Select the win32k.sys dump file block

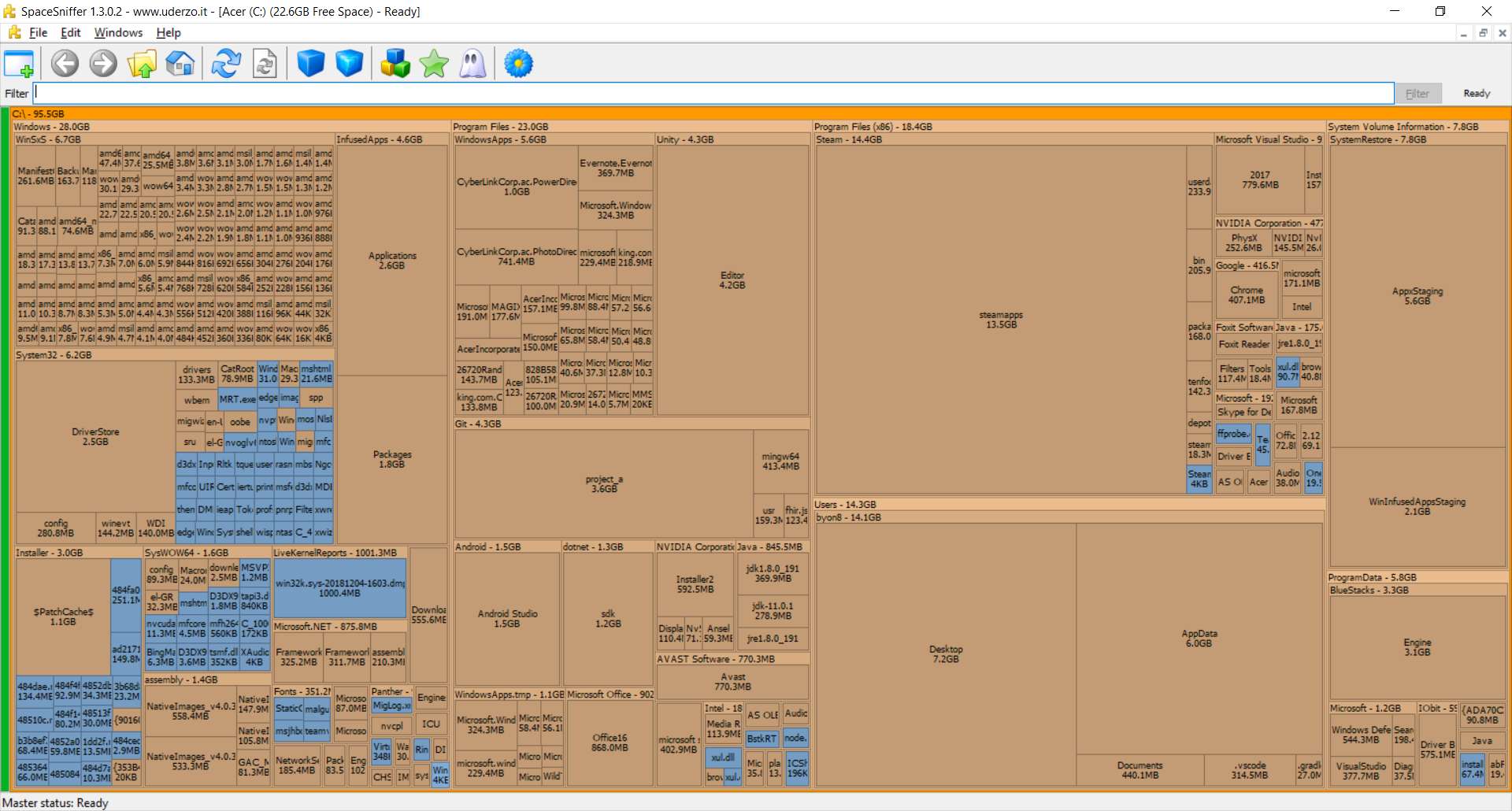[339, 588]
